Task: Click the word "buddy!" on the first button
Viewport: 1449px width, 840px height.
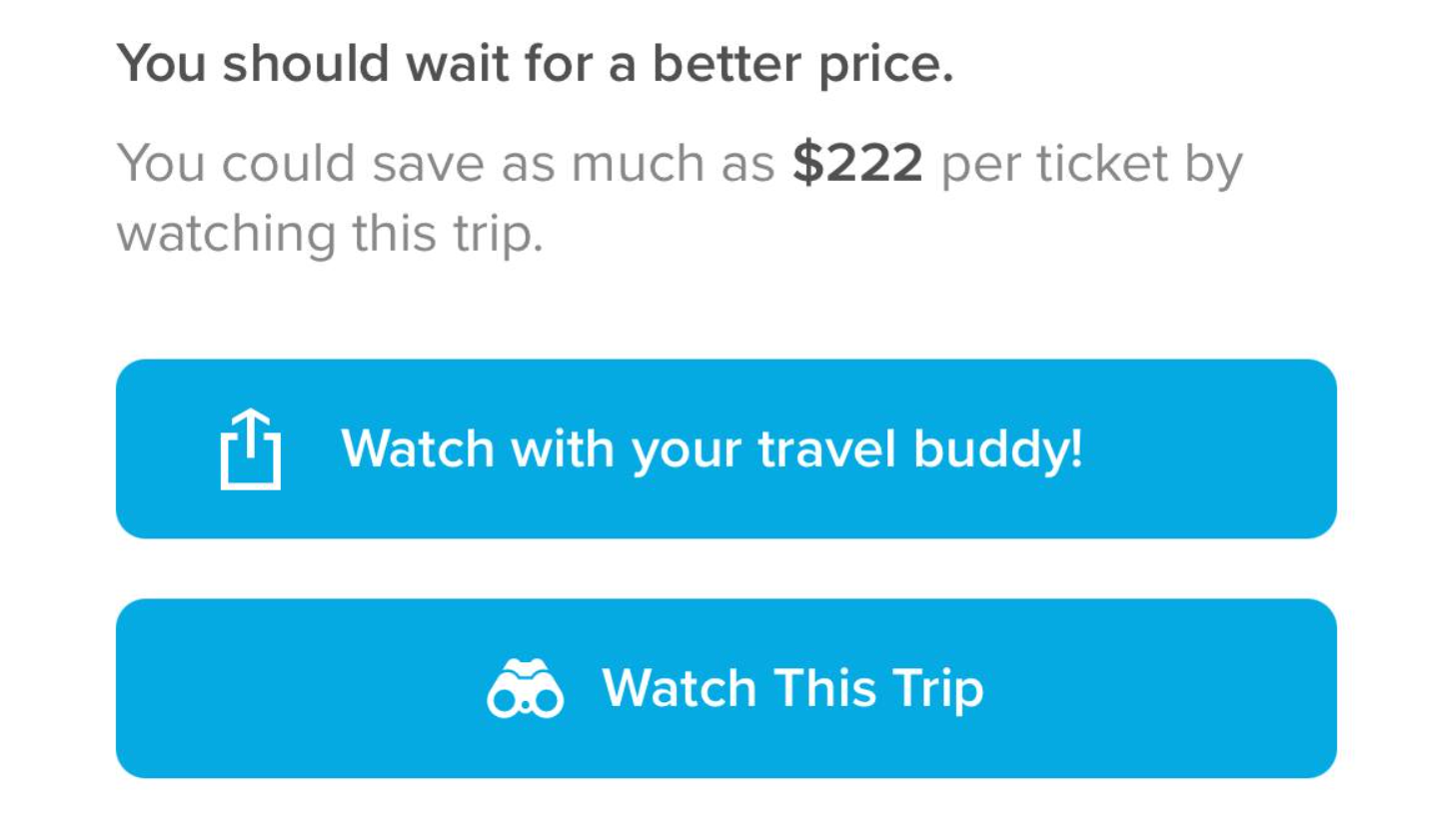Action: 997,448
